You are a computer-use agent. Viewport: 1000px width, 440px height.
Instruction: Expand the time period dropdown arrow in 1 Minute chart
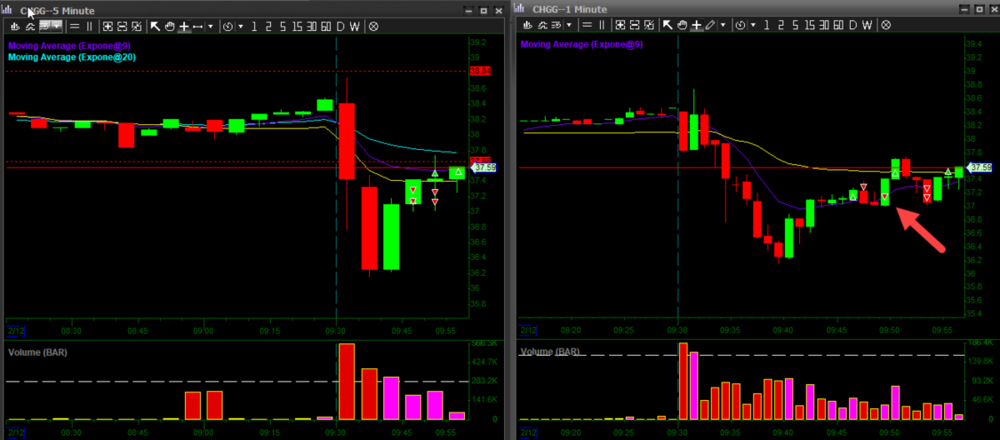(753, 25)
